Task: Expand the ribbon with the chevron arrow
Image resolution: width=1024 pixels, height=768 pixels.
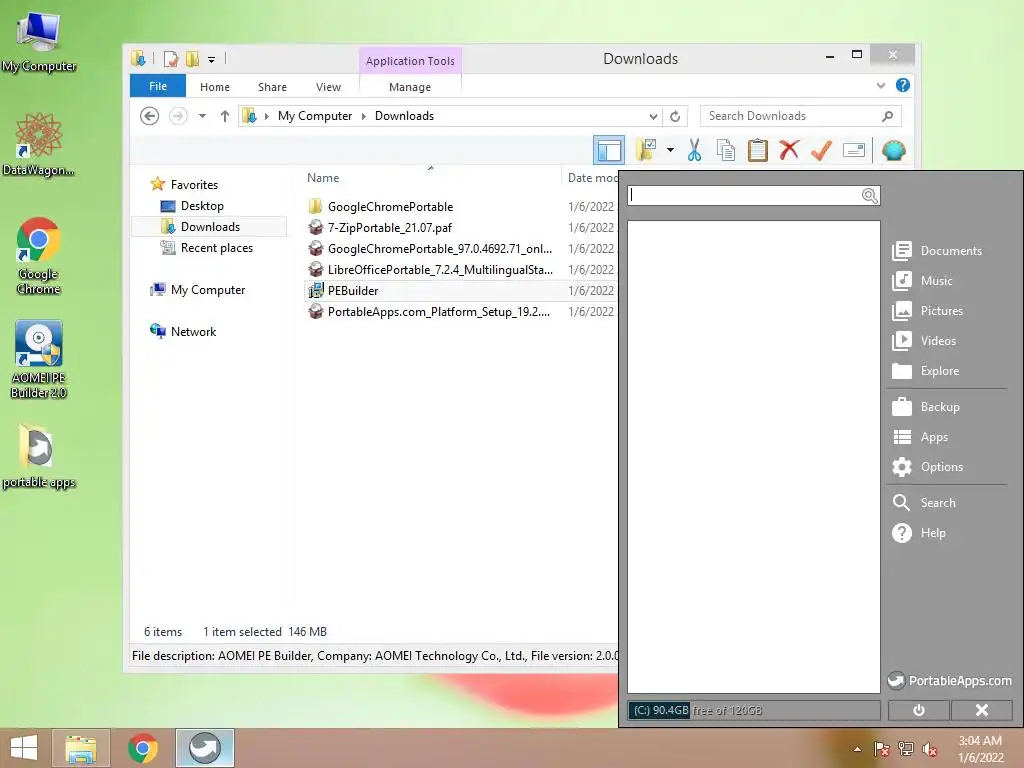Action: (x=881, y=86)
